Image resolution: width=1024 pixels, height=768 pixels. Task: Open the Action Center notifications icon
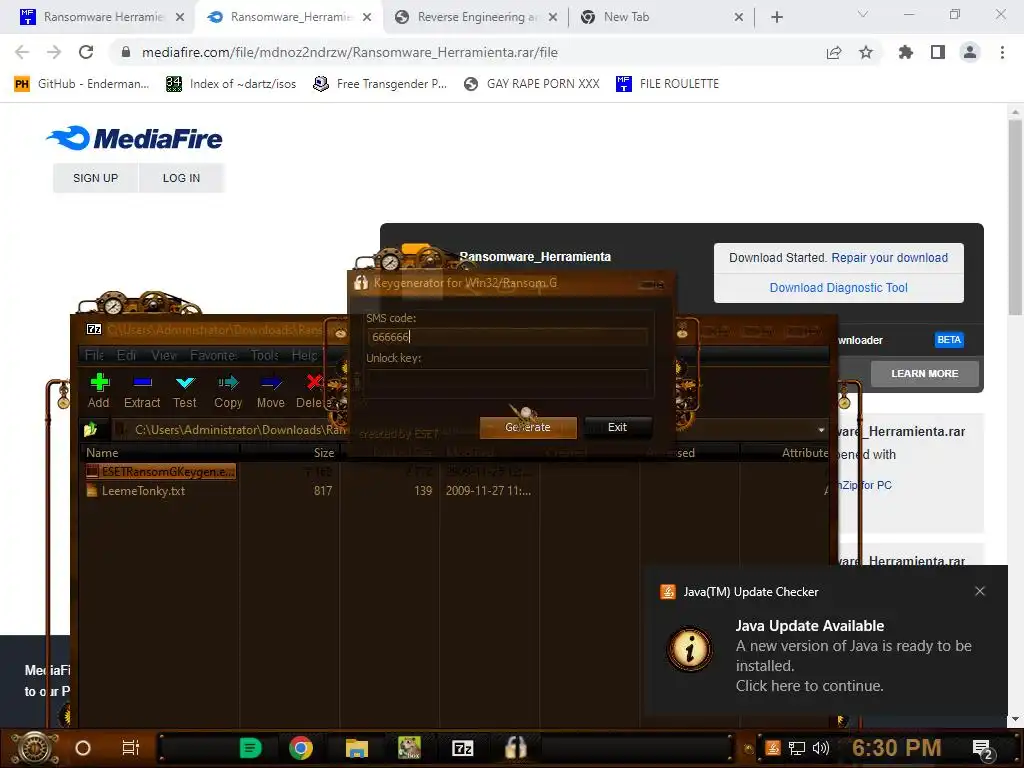pyautogui.click(x=983, y=749)
